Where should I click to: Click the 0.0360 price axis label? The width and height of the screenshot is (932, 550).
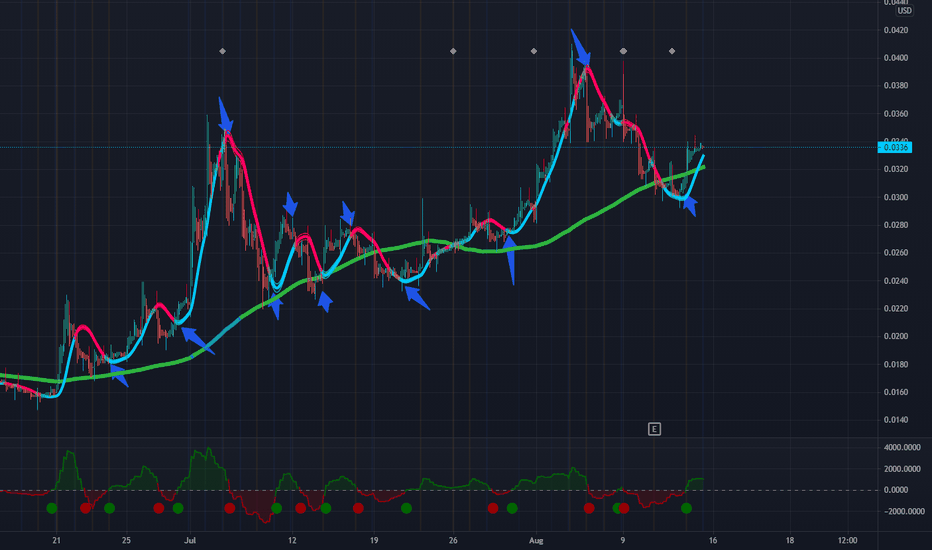(896, 114)
